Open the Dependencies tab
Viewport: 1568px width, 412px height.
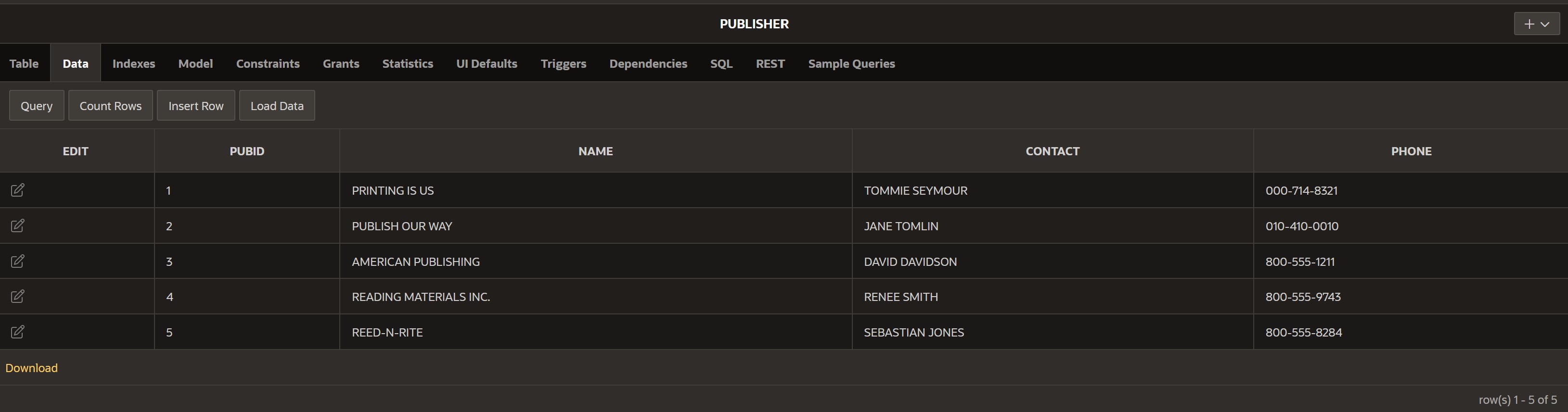click(x=648, y=63)
